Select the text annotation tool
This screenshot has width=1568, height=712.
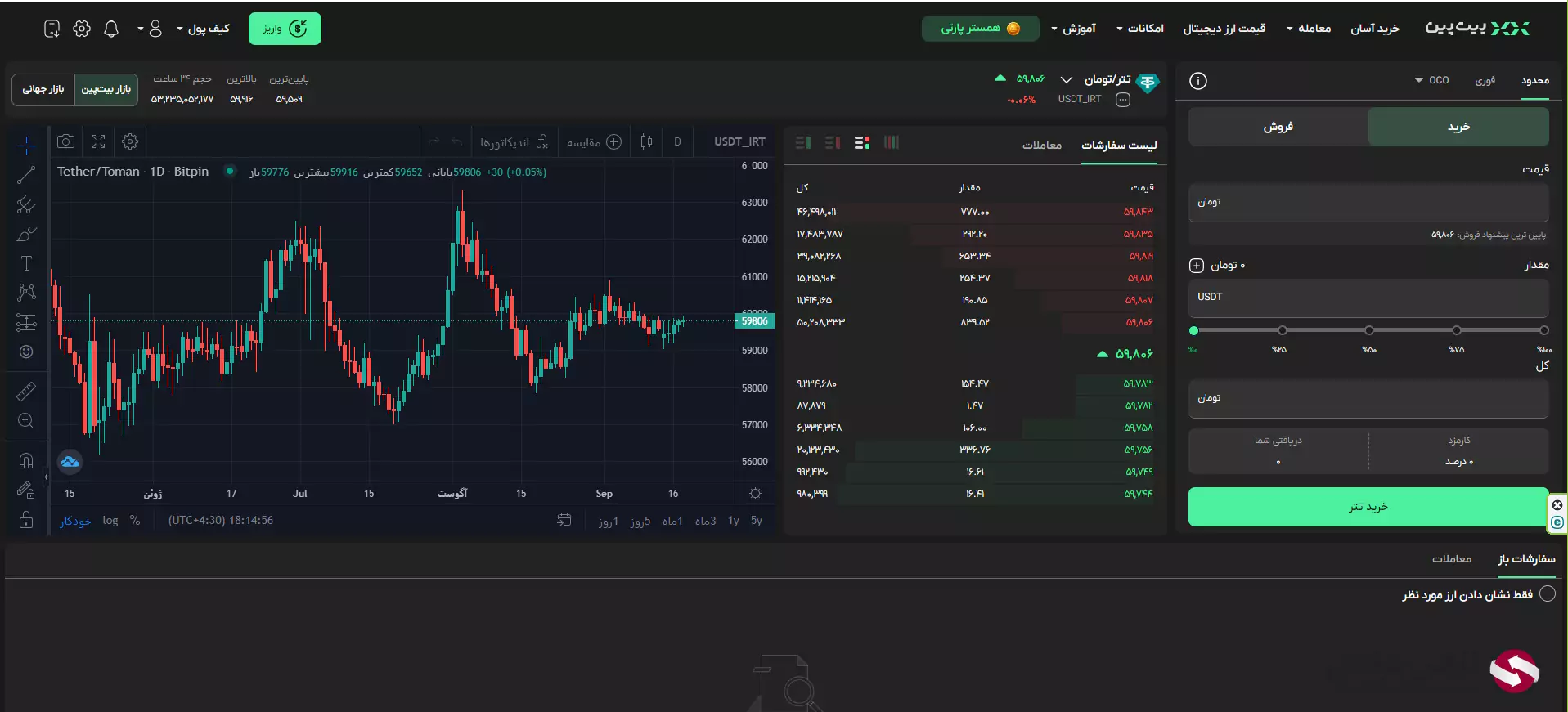(x=26, y=263)
